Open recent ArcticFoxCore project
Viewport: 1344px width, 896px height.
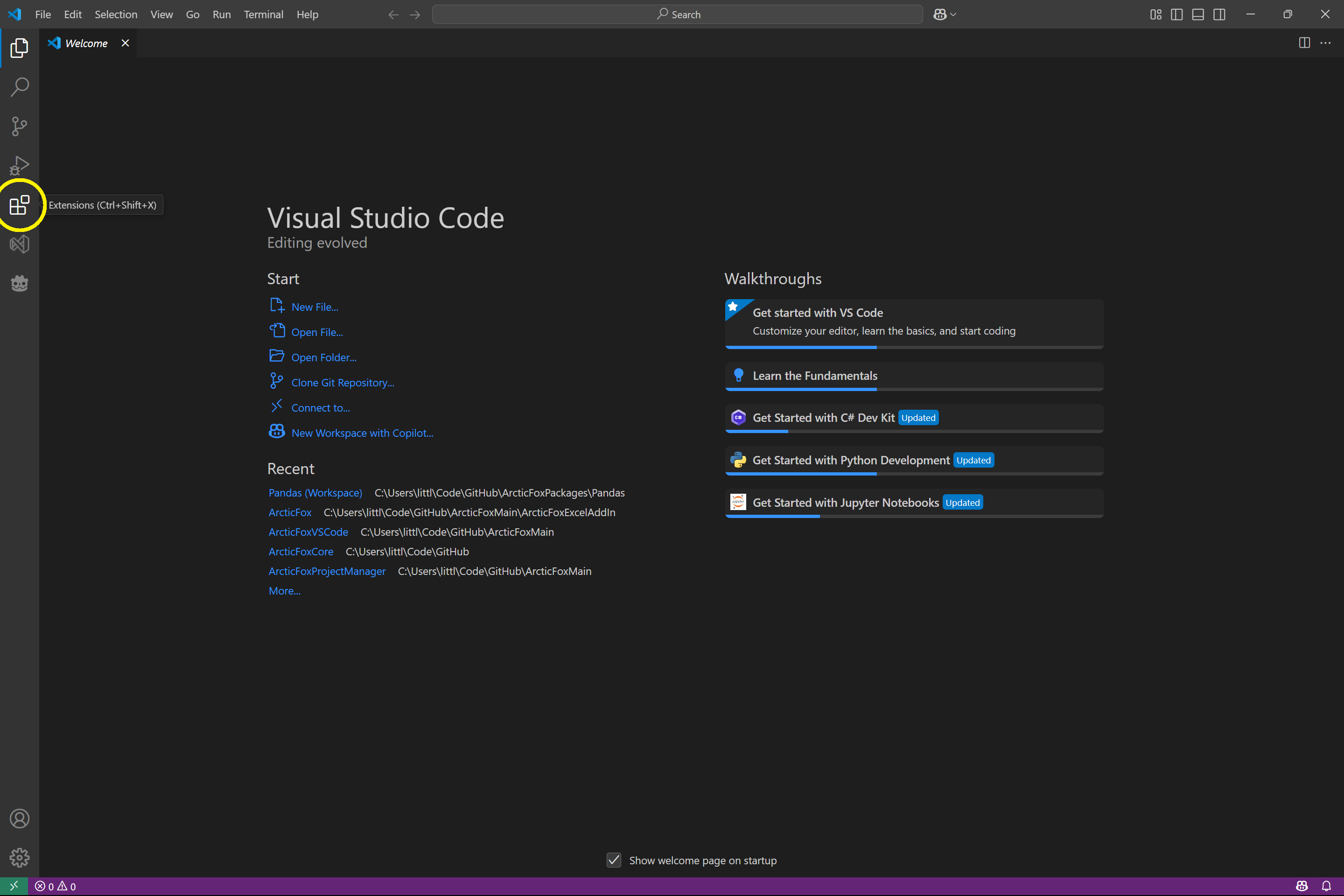[x=301, y=551]
